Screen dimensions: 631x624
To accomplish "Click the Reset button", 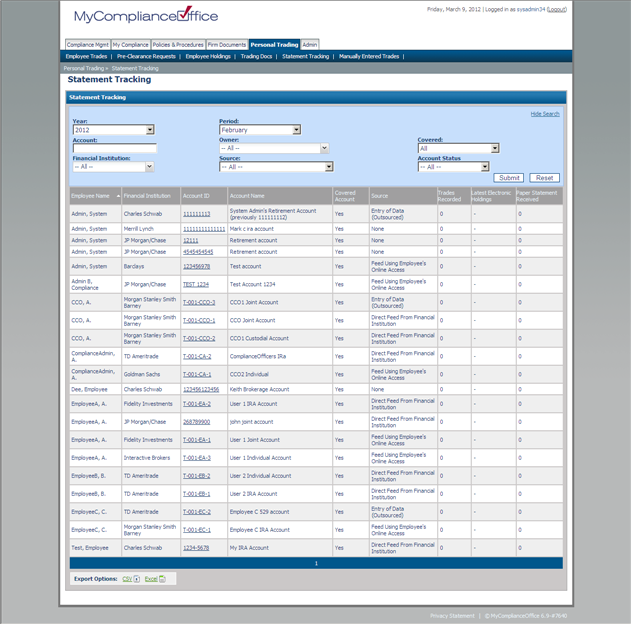I will click(544, 178).
